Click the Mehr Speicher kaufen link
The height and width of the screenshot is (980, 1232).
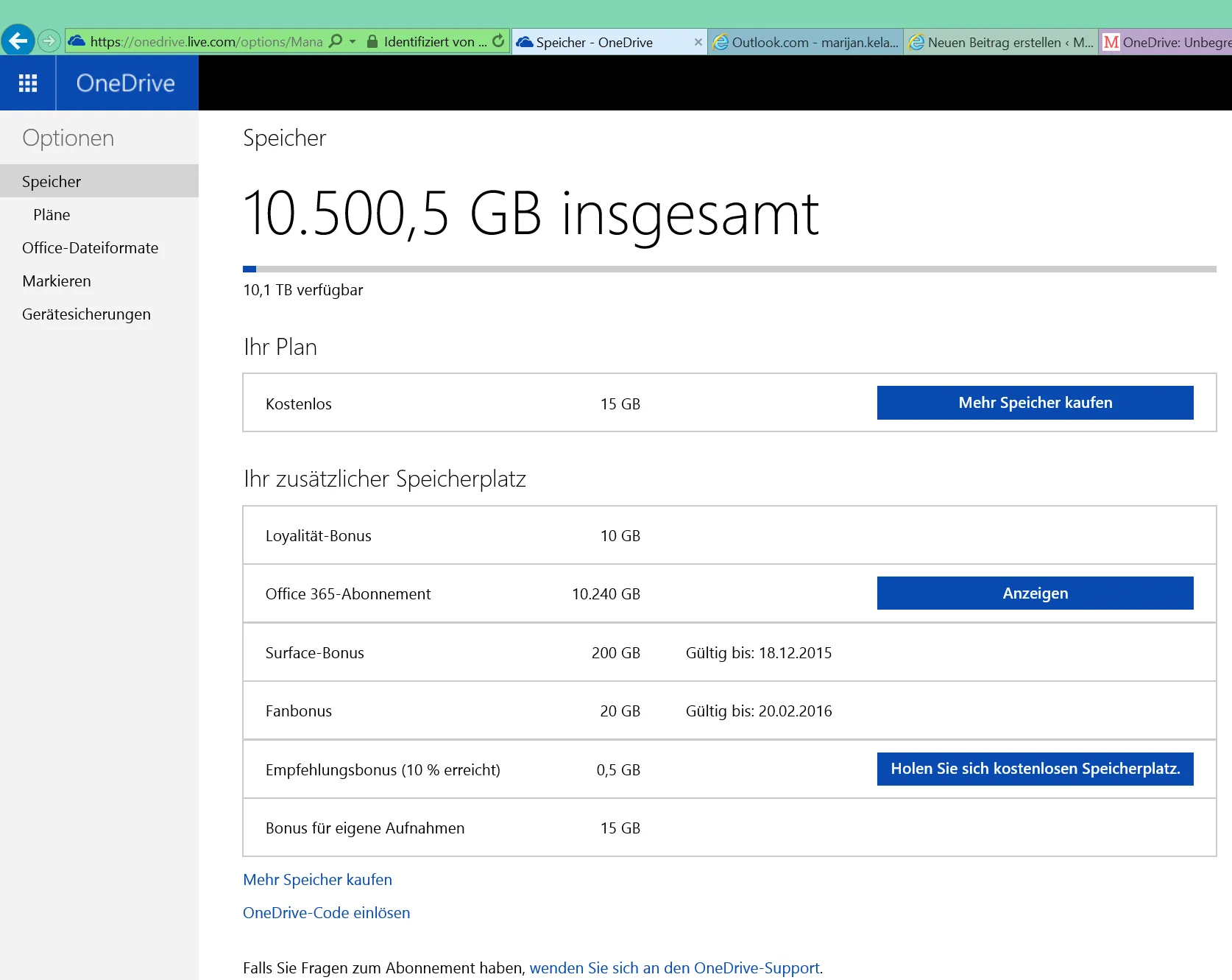coord(317,880)
